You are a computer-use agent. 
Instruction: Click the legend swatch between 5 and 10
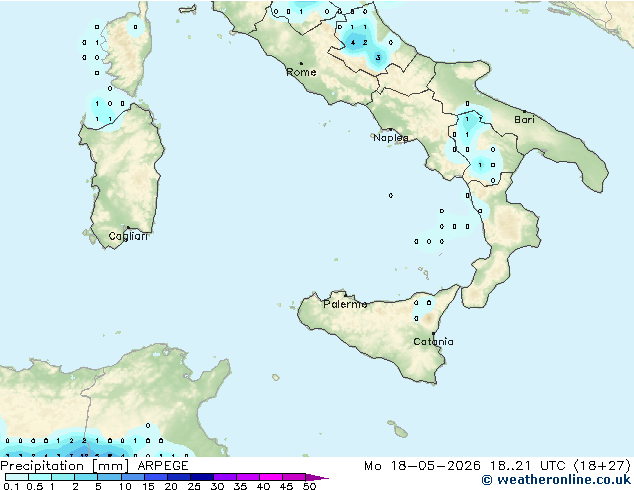point(110,477)
